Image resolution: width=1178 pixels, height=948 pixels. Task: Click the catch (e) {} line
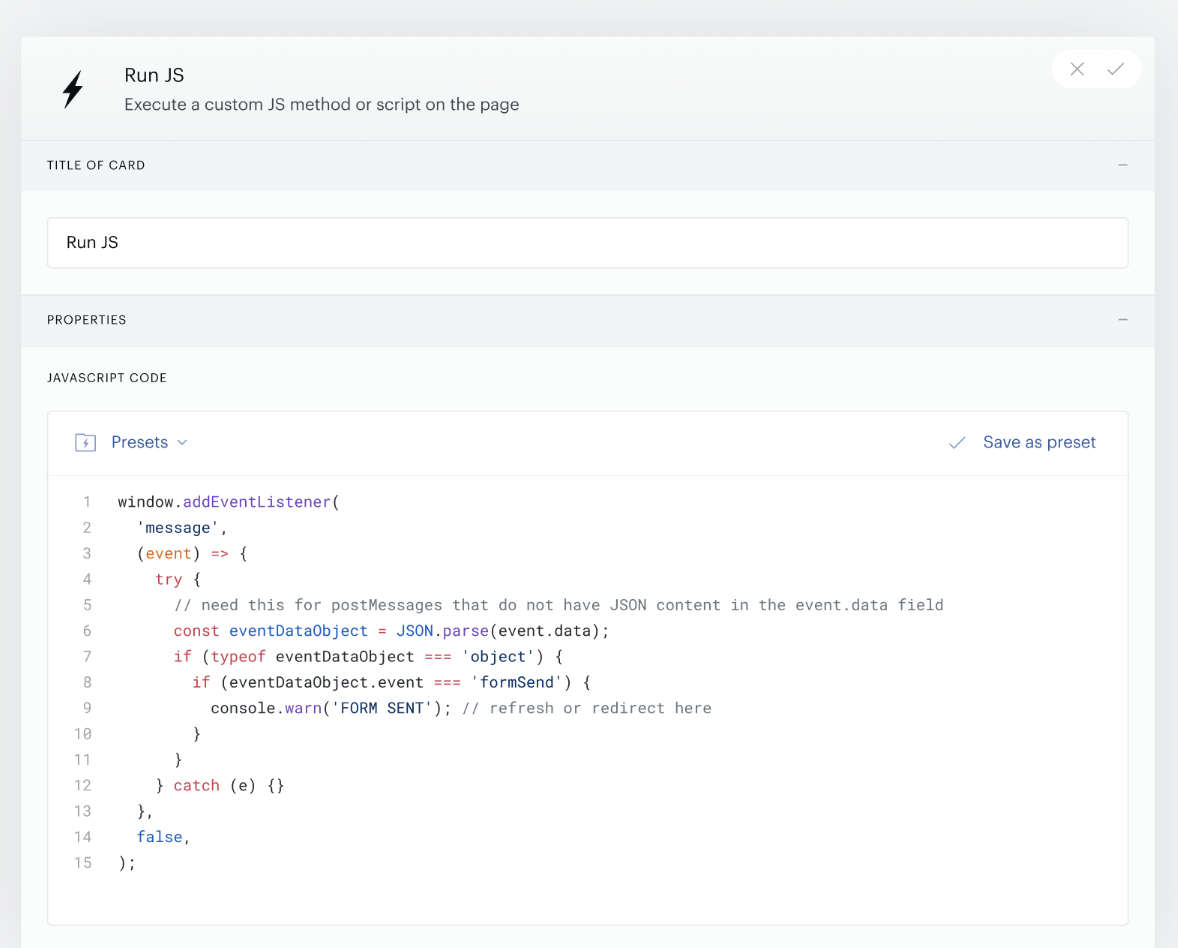coord(219,786)
